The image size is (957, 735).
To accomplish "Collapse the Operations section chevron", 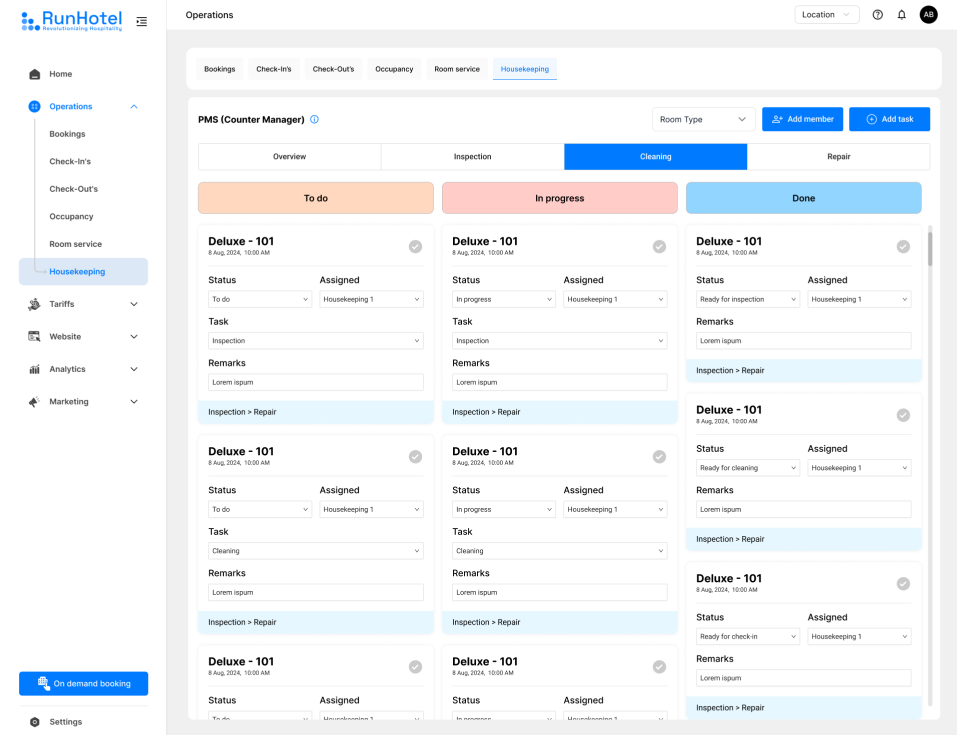I will tap(134, 106).
